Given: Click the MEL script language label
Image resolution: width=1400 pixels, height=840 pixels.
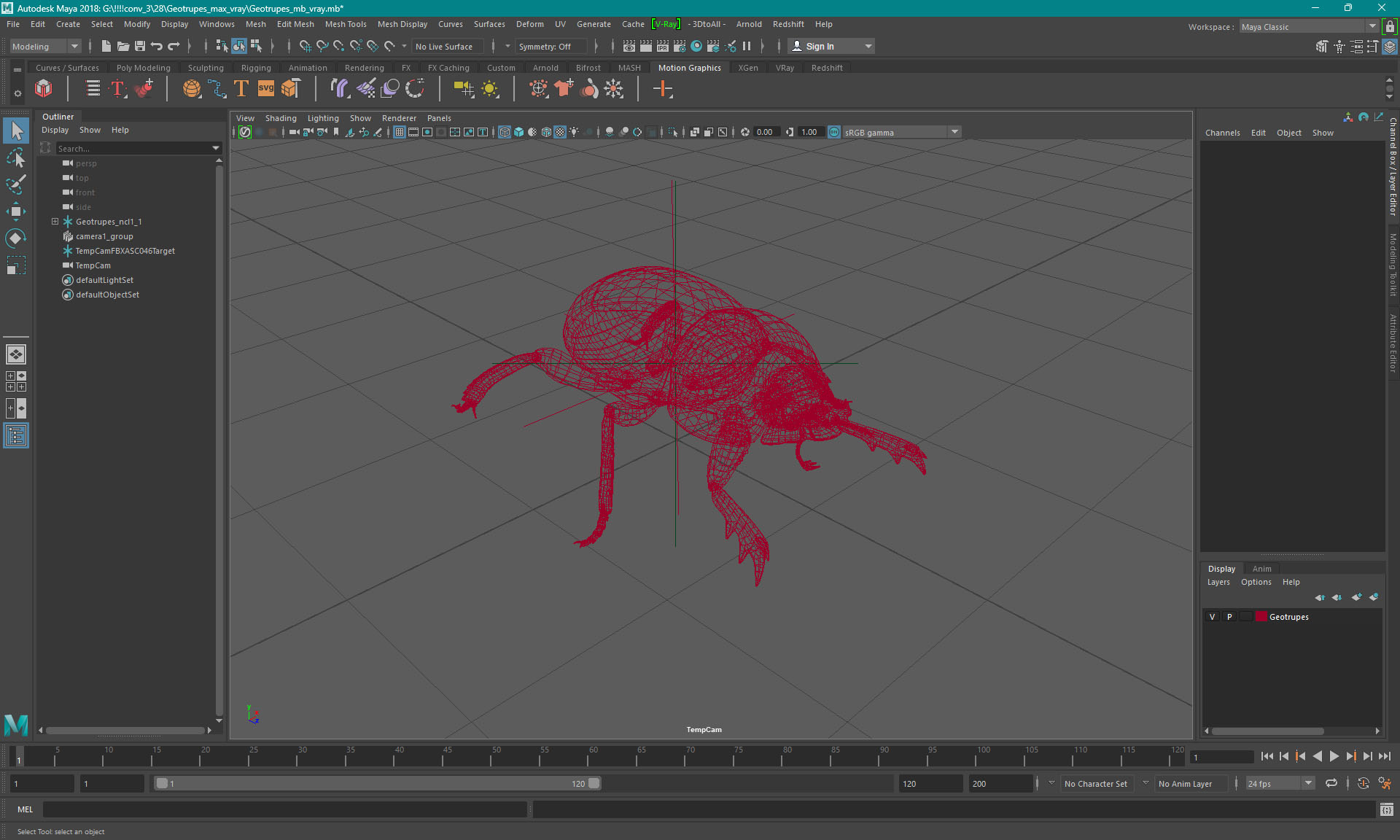Looking at the screenshot, I should point(26,809).
